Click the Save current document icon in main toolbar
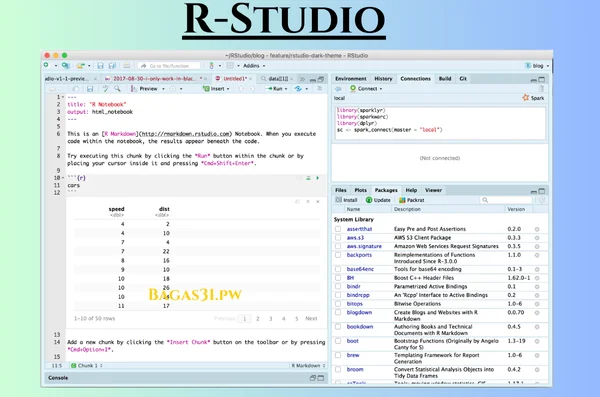Screen dimensions: 600x397 (x=100, y=65)
